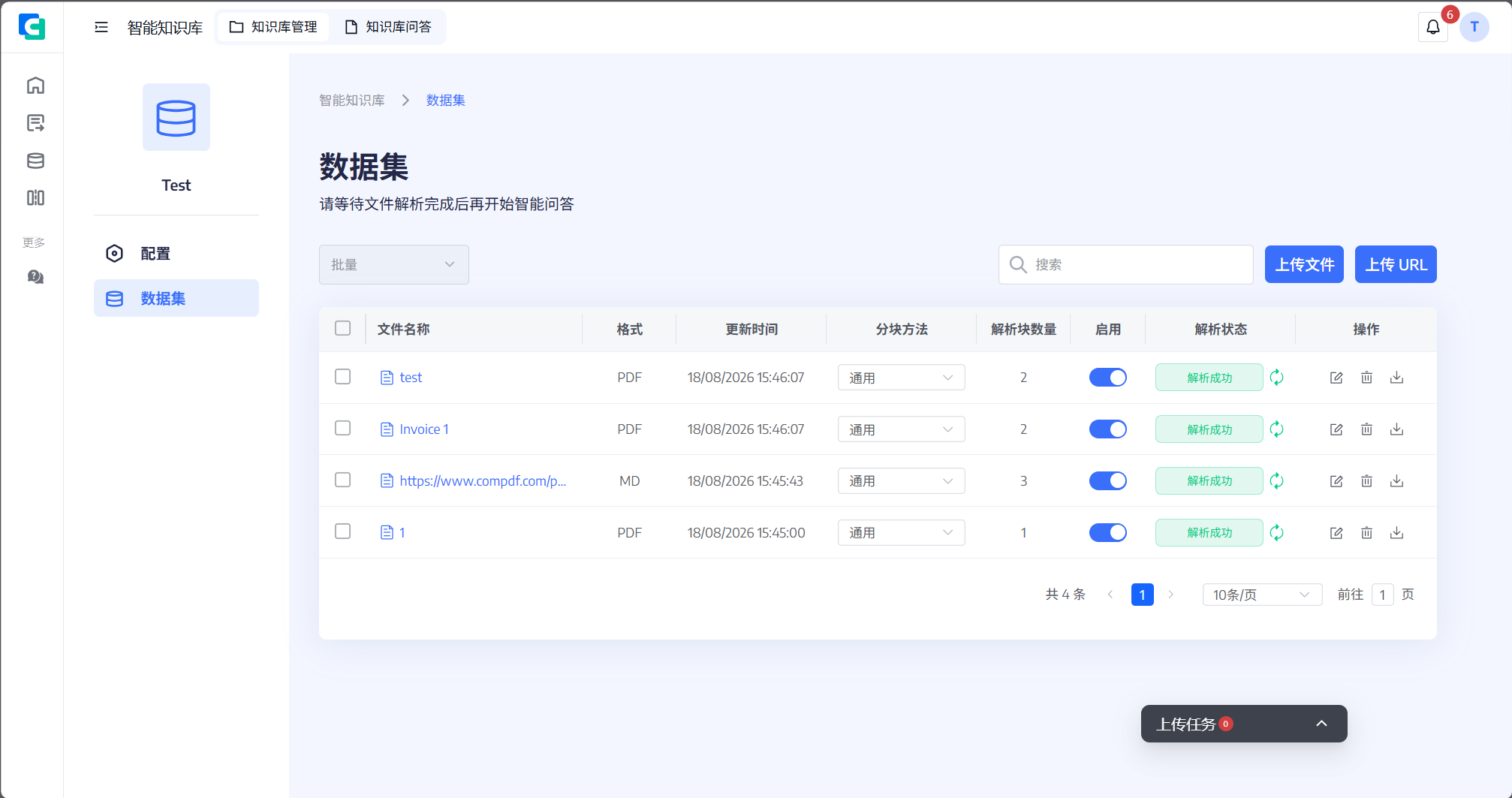Viewport: 1512px width, 798px height.
Task: Download the compdf URL file
Action: coord(1396,481)
